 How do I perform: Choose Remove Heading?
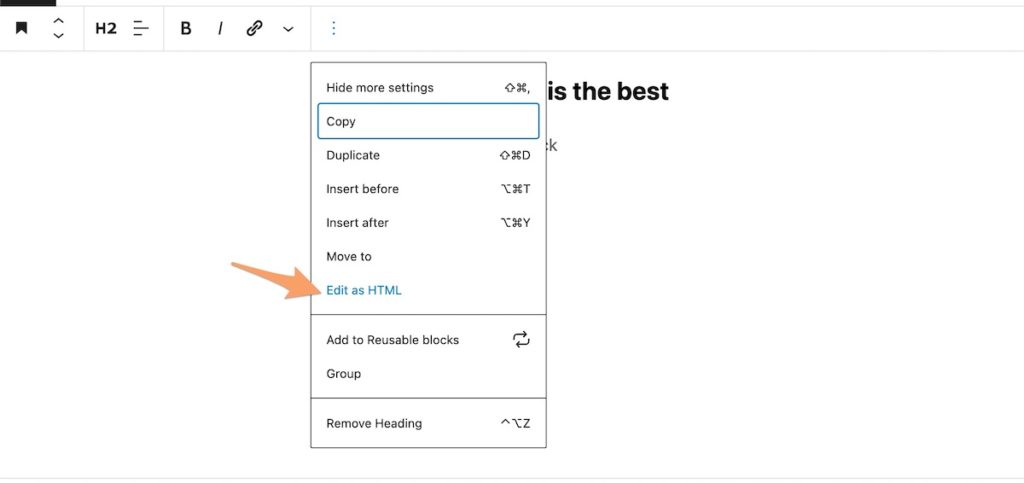428,424
